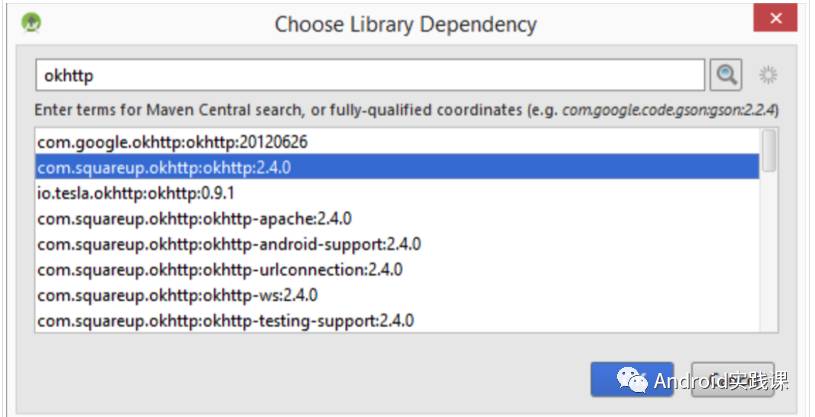
Task: Click the Android Studio icon in the title bar
Action: click(31, 22)
